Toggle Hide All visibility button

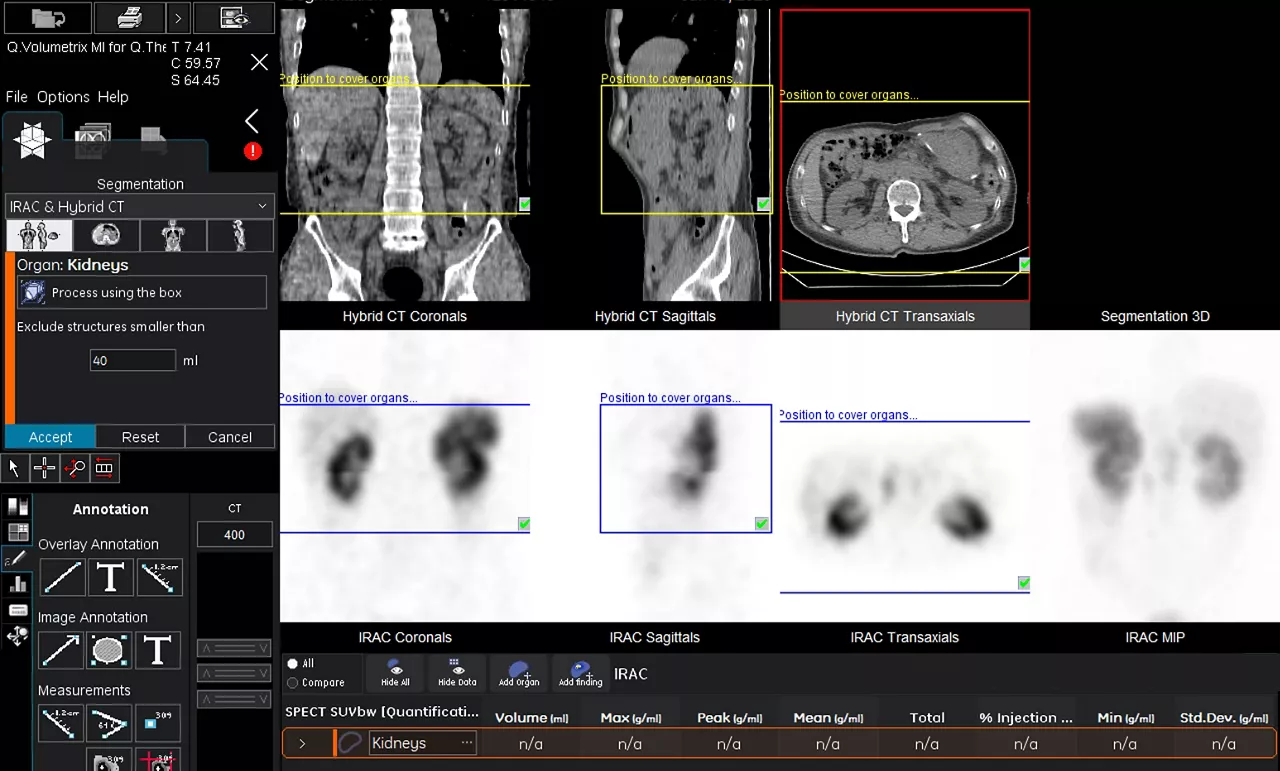395,673
